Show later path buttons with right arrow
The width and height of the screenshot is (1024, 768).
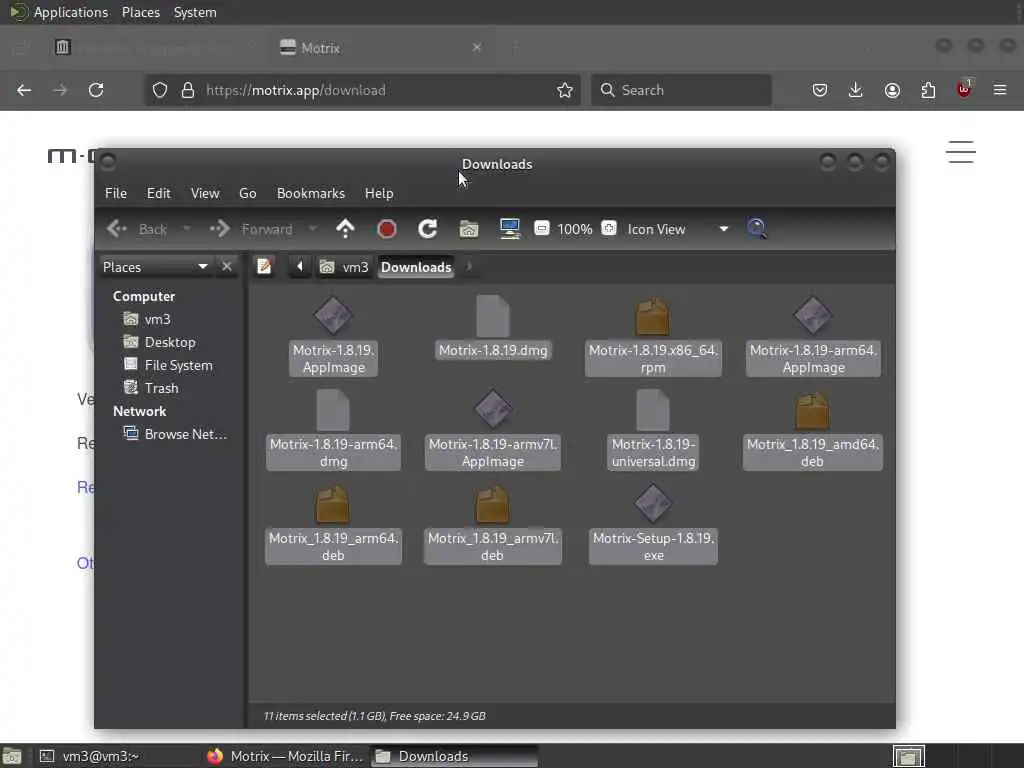pyautogui.click(x=469, y=266)
